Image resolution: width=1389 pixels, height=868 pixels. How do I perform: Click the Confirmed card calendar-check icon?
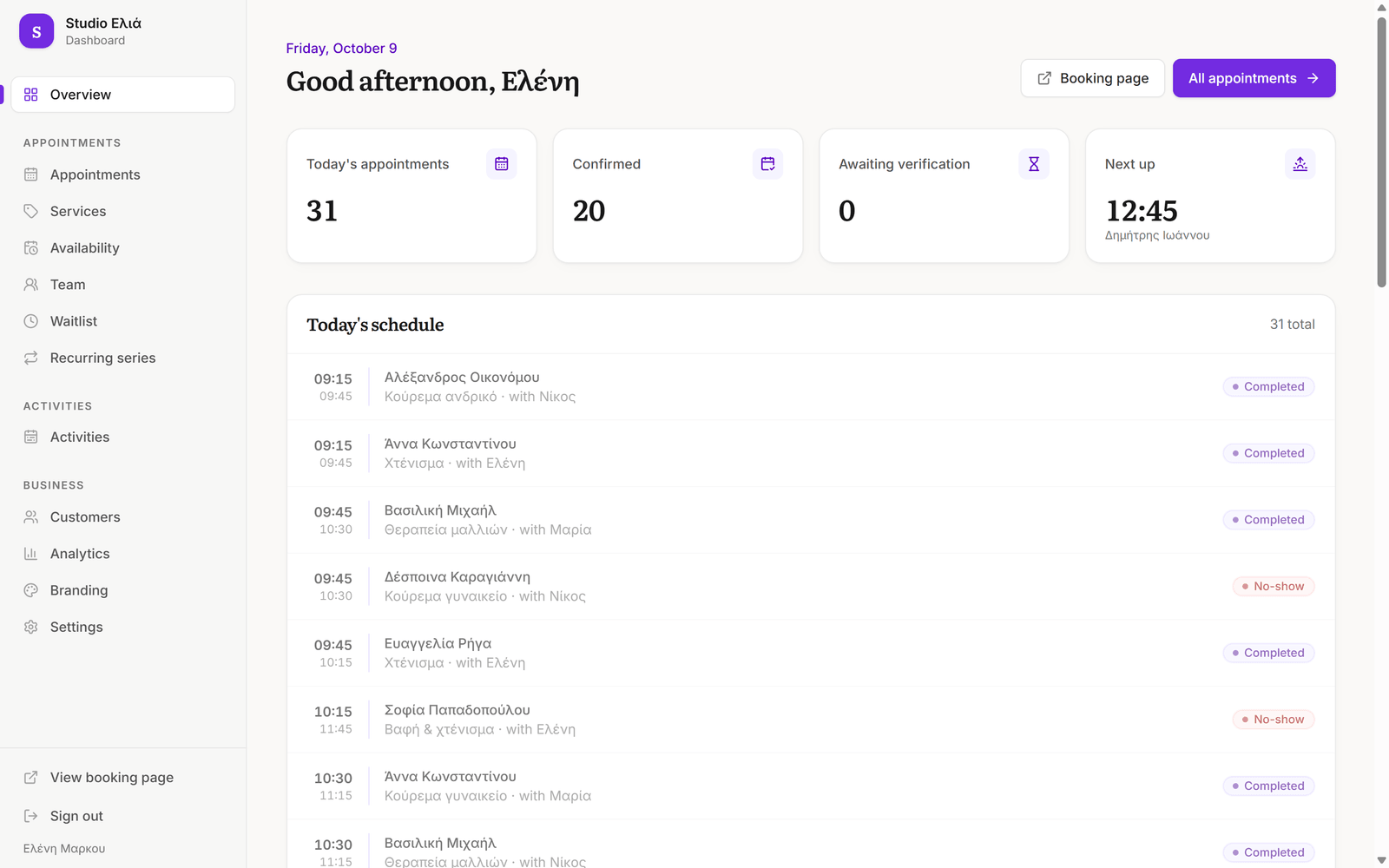tap(767, 164)
